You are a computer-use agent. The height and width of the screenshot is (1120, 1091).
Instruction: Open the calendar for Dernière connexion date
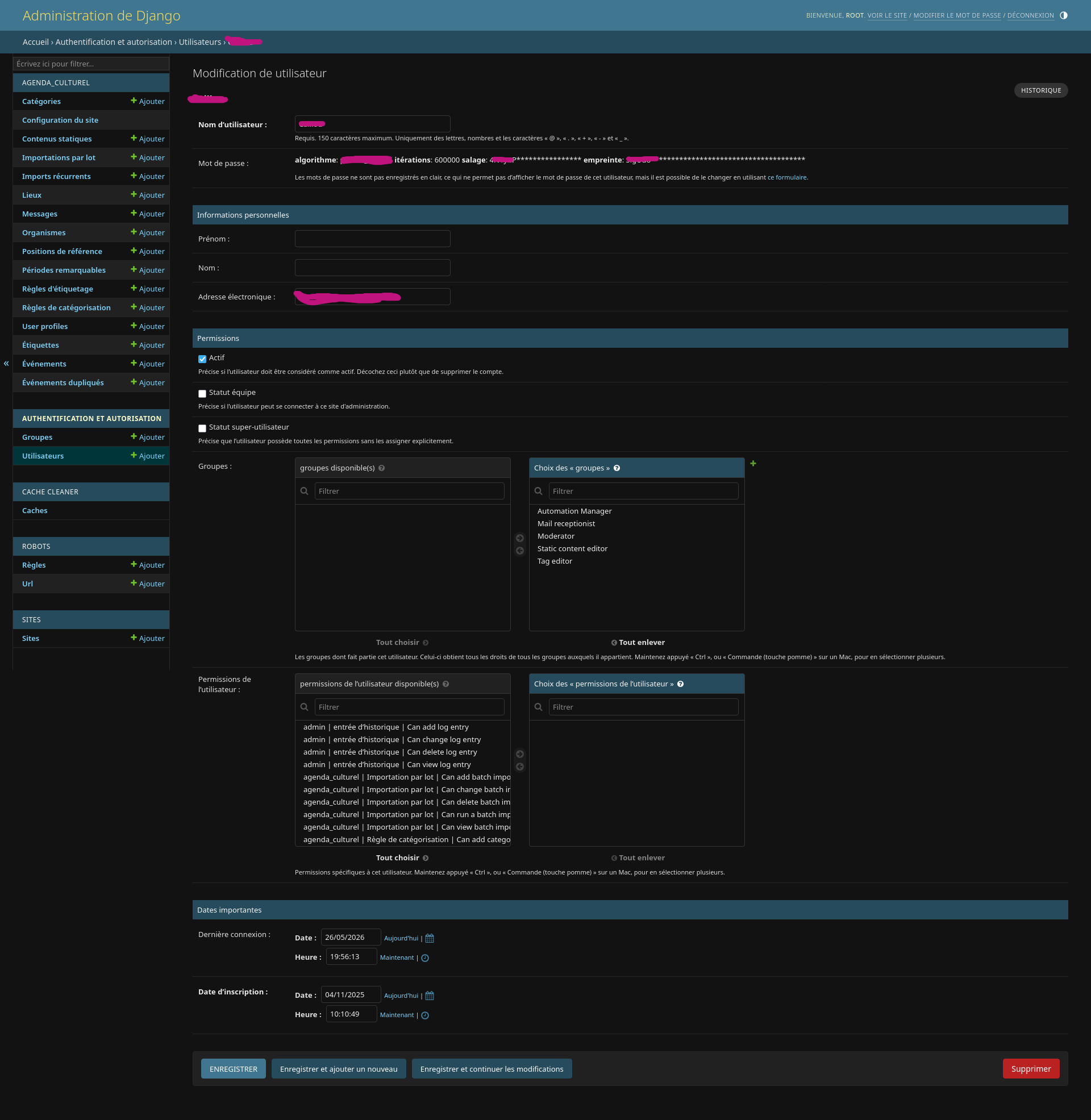tap(430, 938)
